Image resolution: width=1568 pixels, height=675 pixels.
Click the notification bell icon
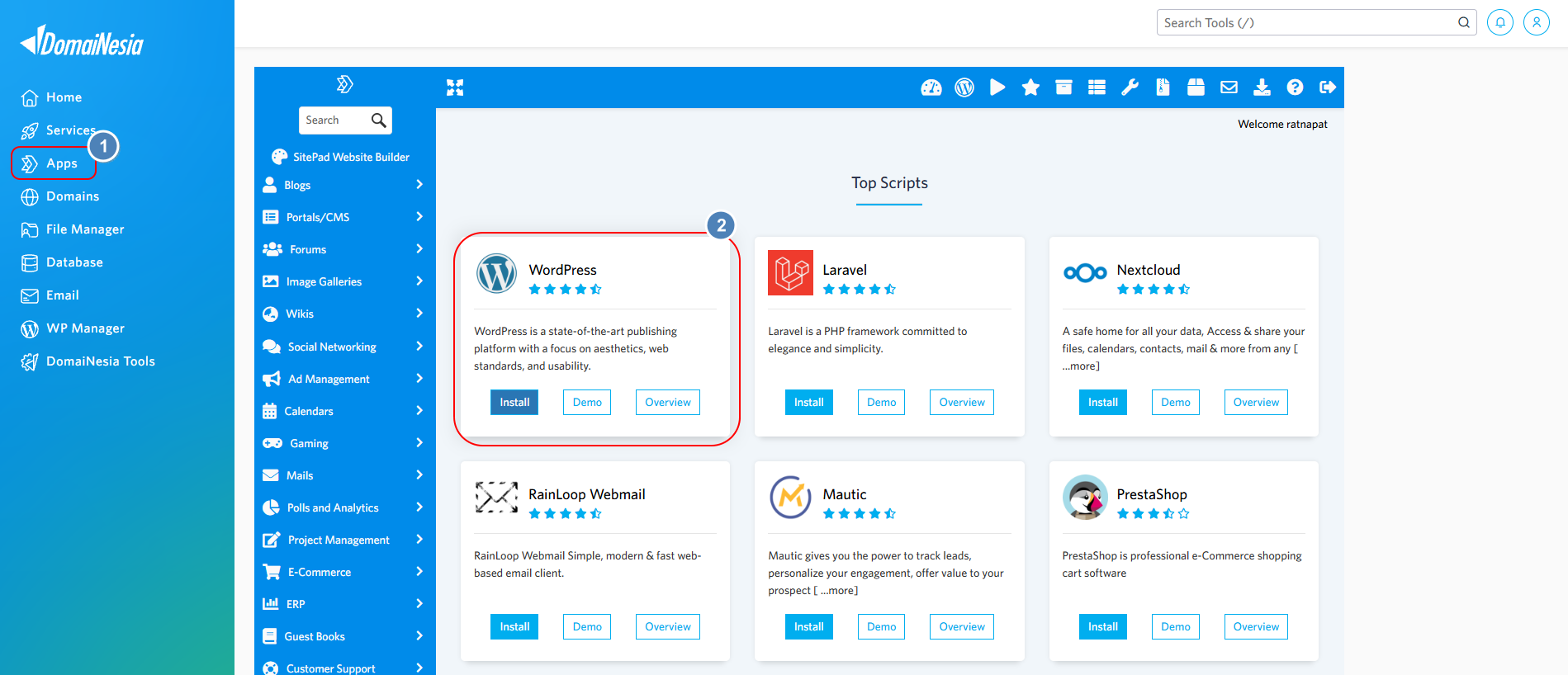pyautogui.click(x=1500, y=22)
